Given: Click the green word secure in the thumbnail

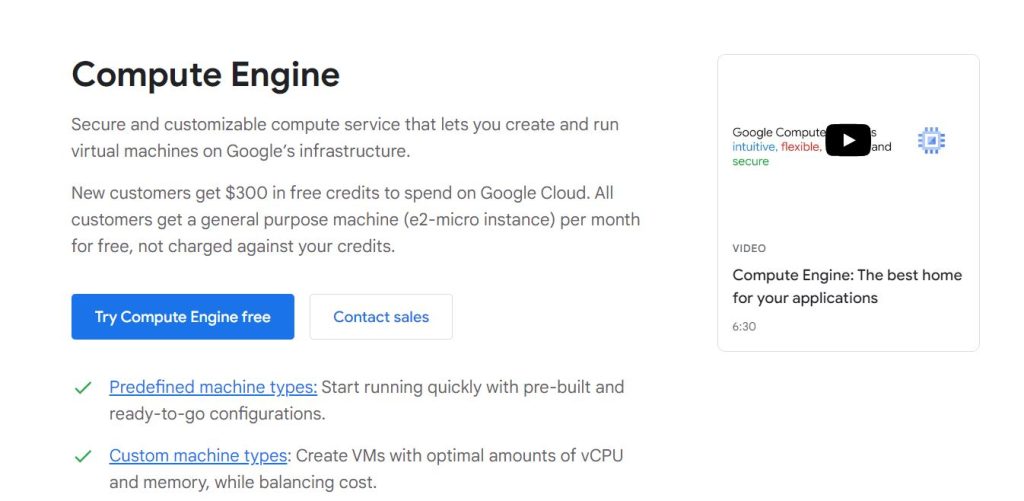Looking at the screenshot, I should point(750,161).
